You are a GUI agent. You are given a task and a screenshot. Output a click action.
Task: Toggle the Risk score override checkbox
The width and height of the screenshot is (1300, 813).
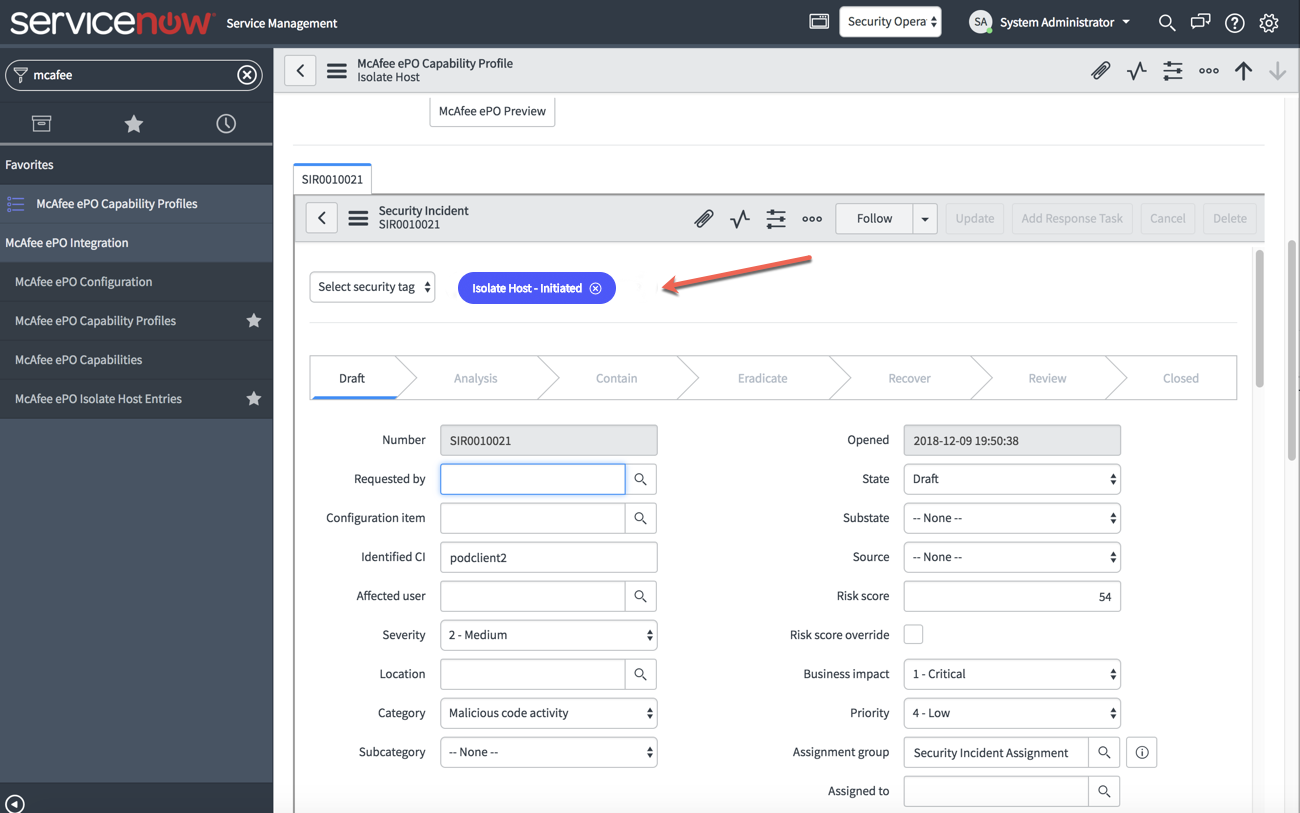(913, 634)
